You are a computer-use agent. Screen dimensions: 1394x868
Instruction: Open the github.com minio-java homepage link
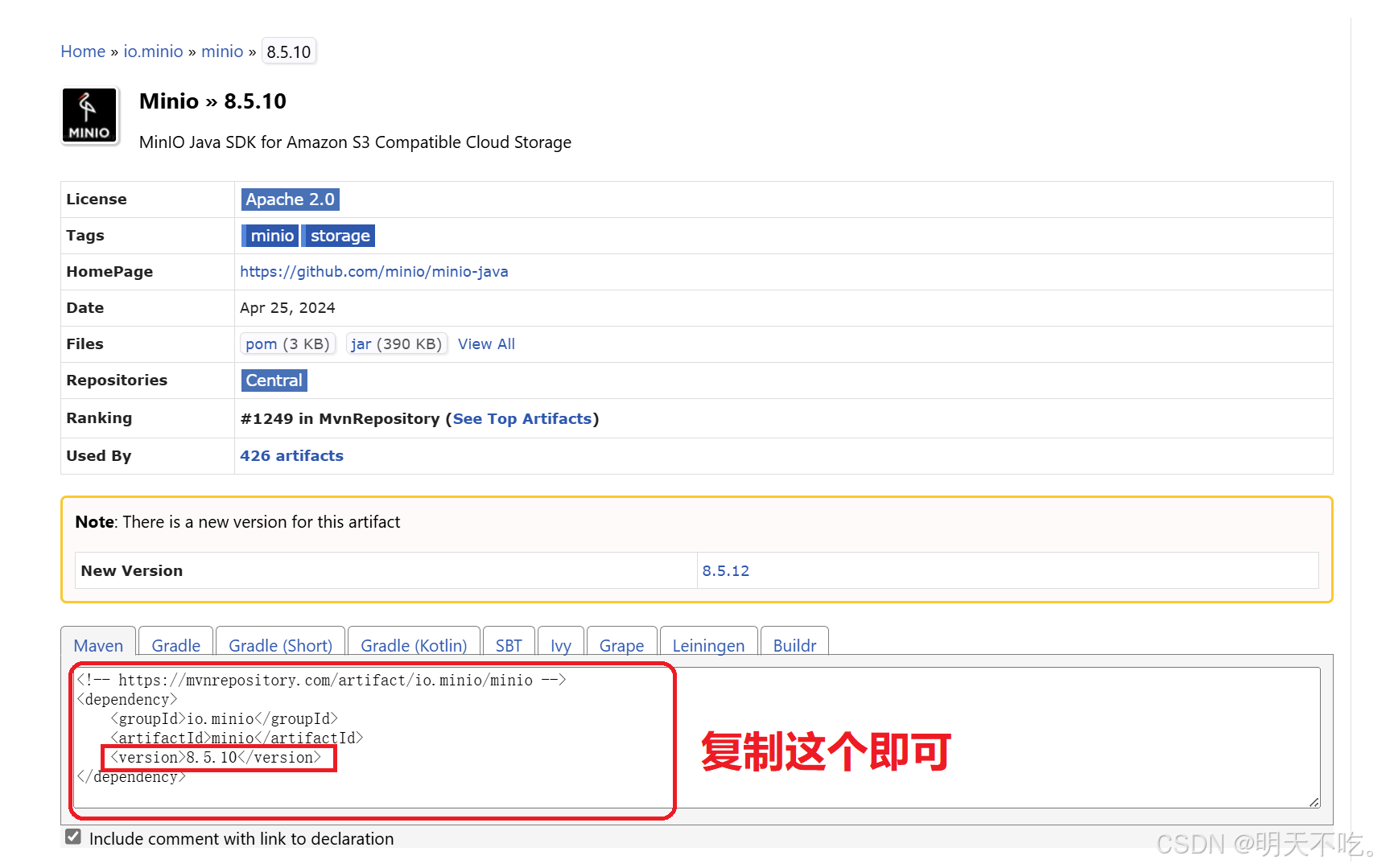tap(374, 272)
